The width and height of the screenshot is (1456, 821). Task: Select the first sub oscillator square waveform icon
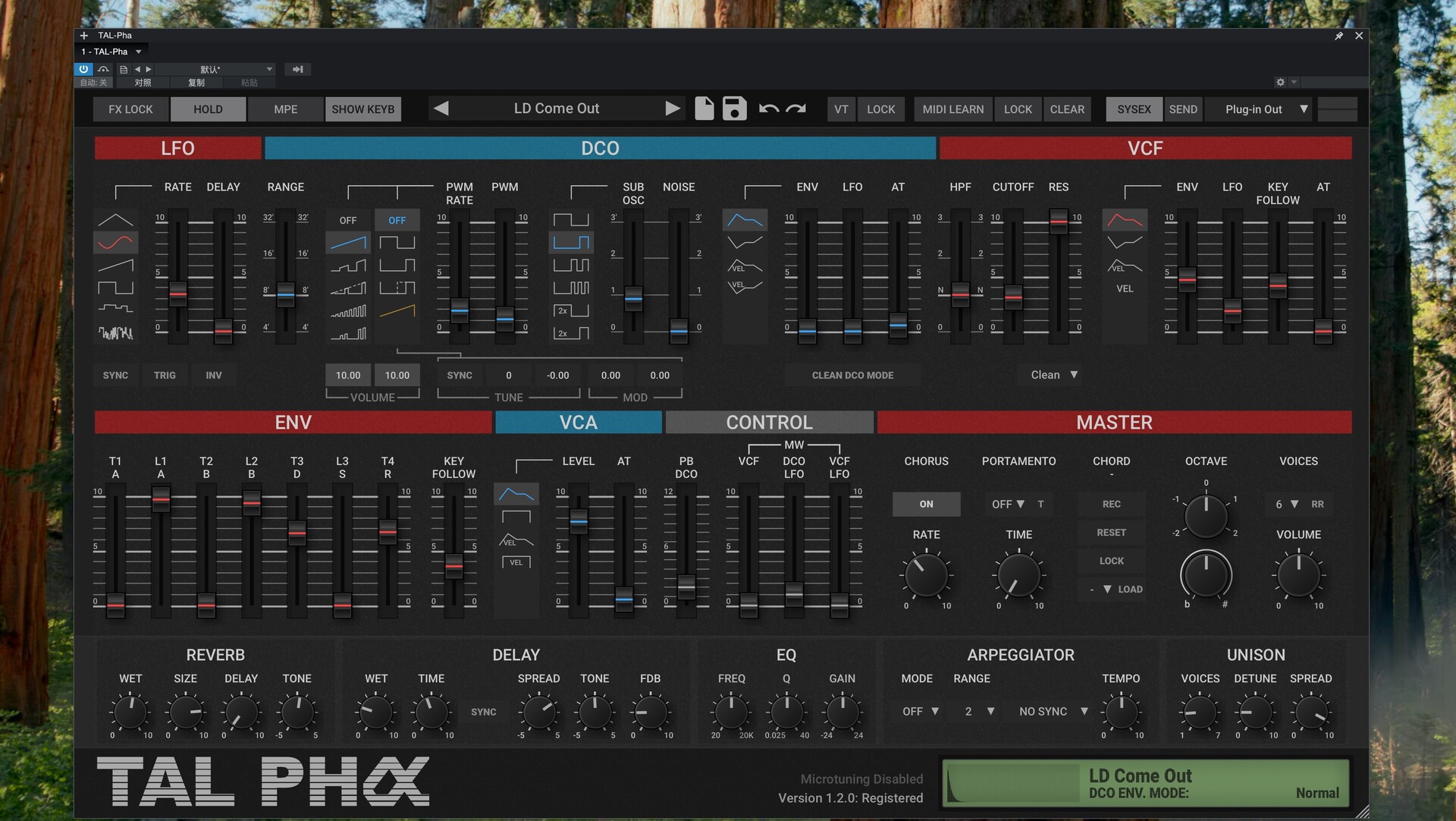click(x=571, y=220)
